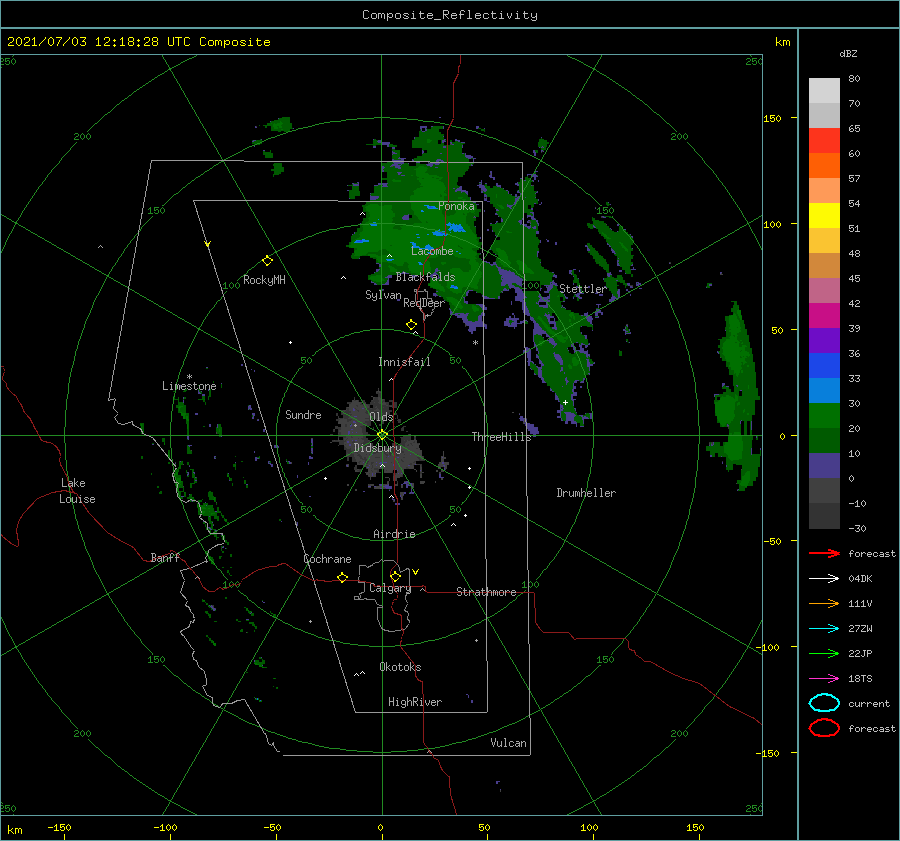Screen dimensions: 900x841
Task: Pick the bright yellow swatch on the dBZ scale
Action: 824,216
